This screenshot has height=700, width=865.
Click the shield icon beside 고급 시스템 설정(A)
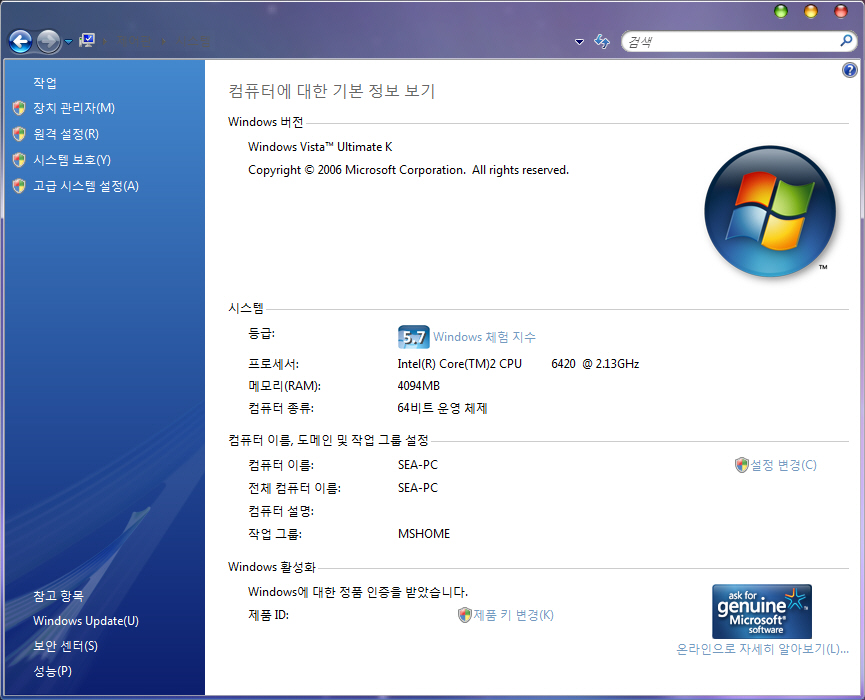(x=19, y=186)
